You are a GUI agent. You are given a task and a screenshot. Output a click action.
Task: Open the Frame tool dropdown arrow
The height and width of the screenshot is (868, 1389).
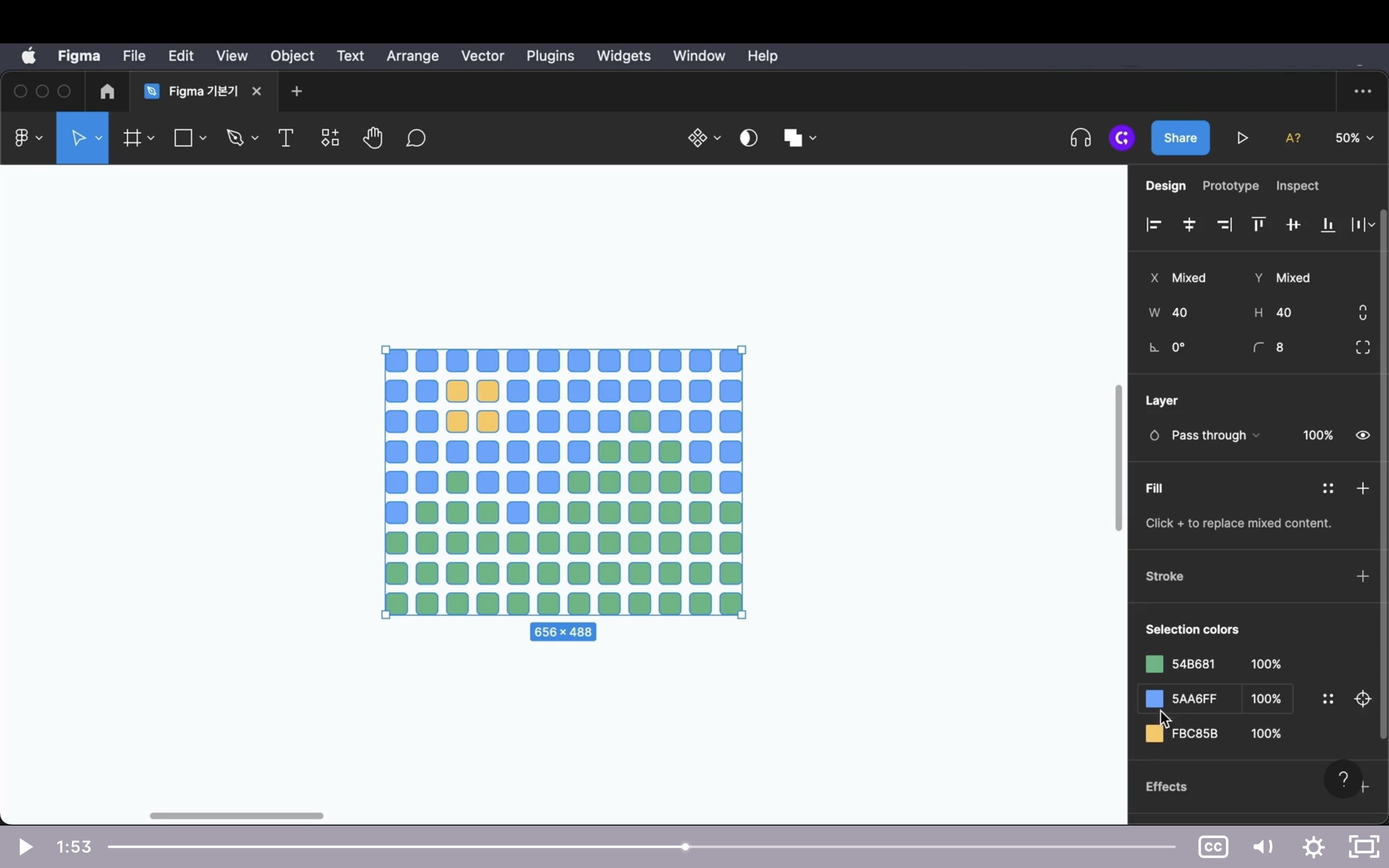tap(151, 138)
